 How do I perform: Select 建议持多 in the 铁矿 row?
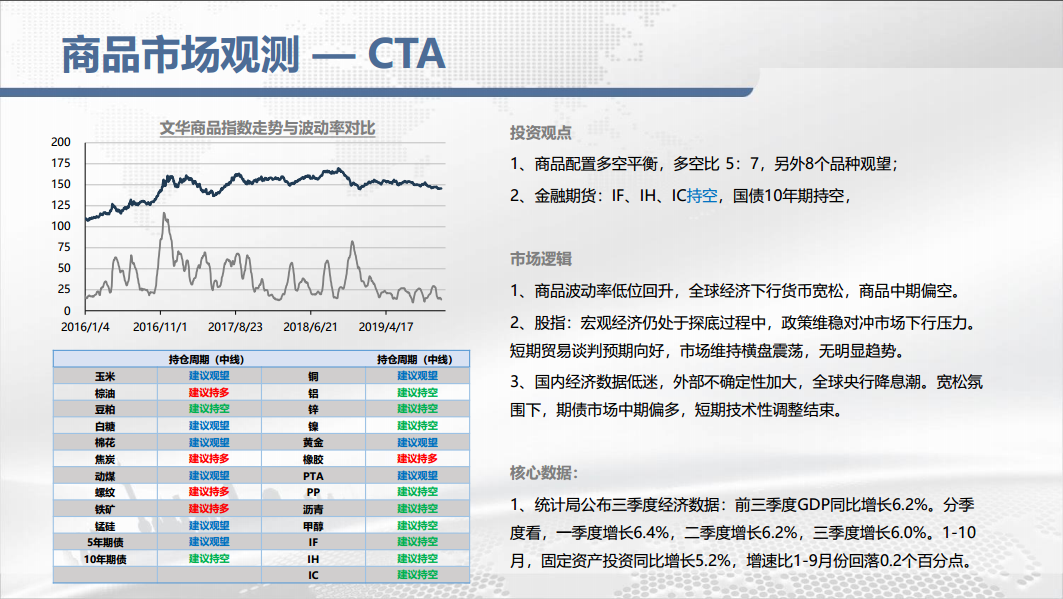click(x=209, y=509)
